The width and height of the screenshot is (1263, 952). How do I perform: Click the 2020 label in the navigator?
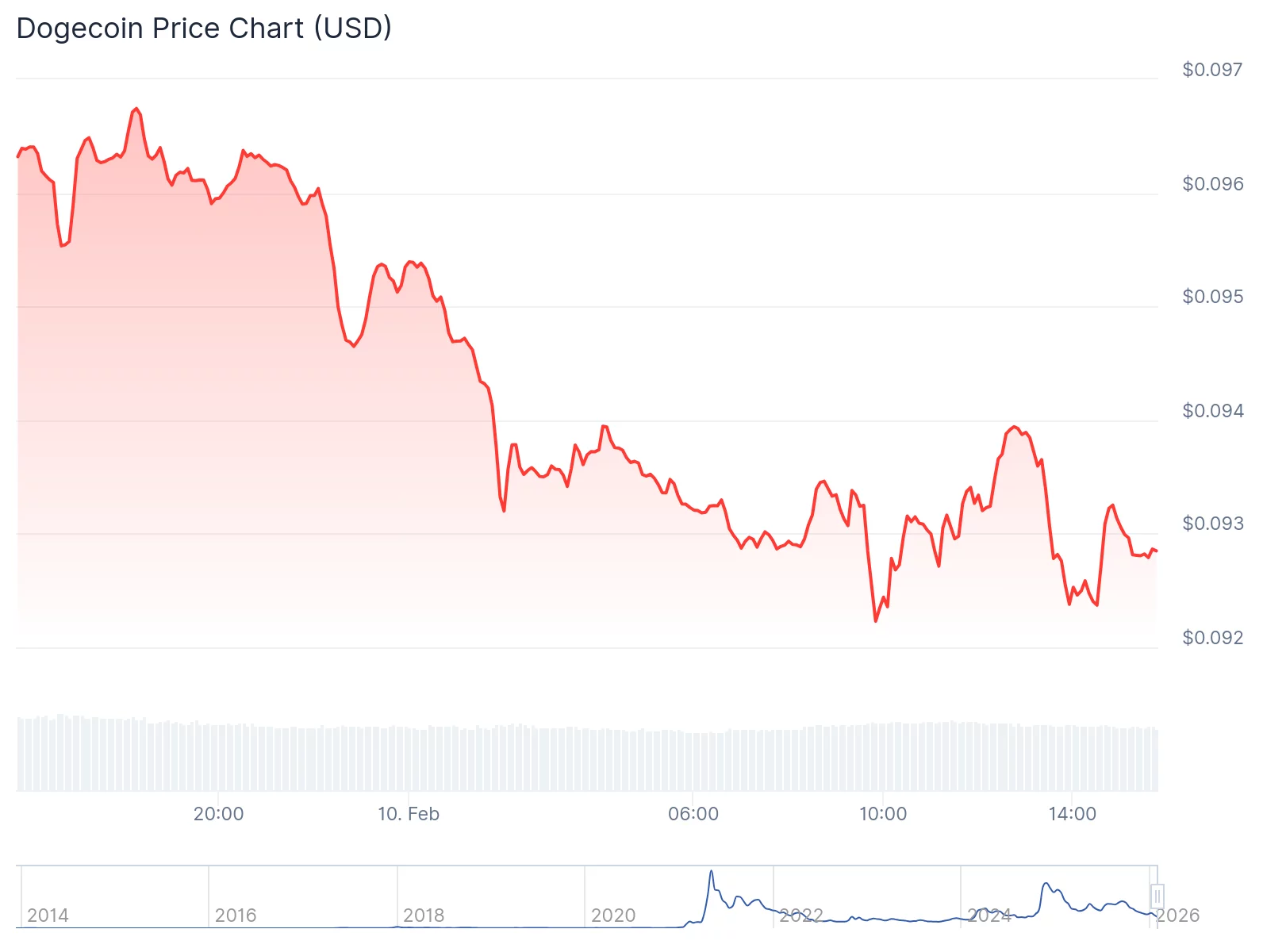(613, 916)
